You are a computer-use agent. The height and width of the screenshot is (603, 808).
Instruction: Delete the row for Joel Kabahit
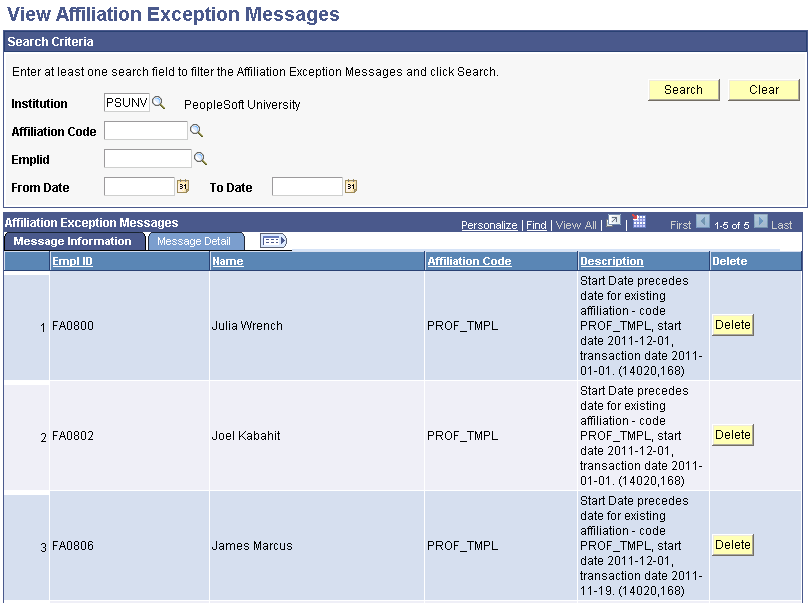click(x=732, y=434)
